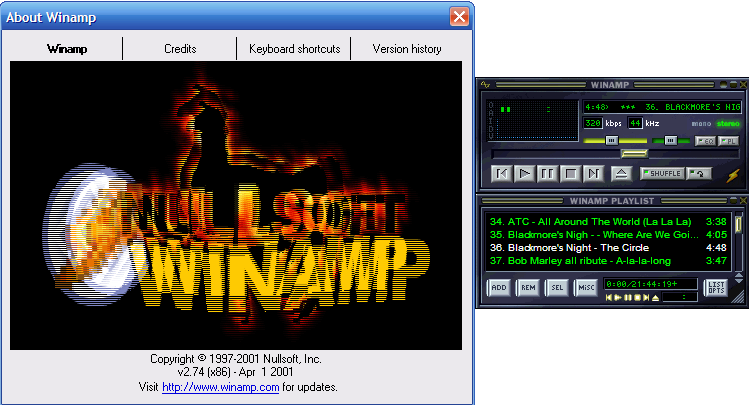Viewport: 749px width, 405px height.
Task: Skip to next track in main window
Action: coord(593,174)
